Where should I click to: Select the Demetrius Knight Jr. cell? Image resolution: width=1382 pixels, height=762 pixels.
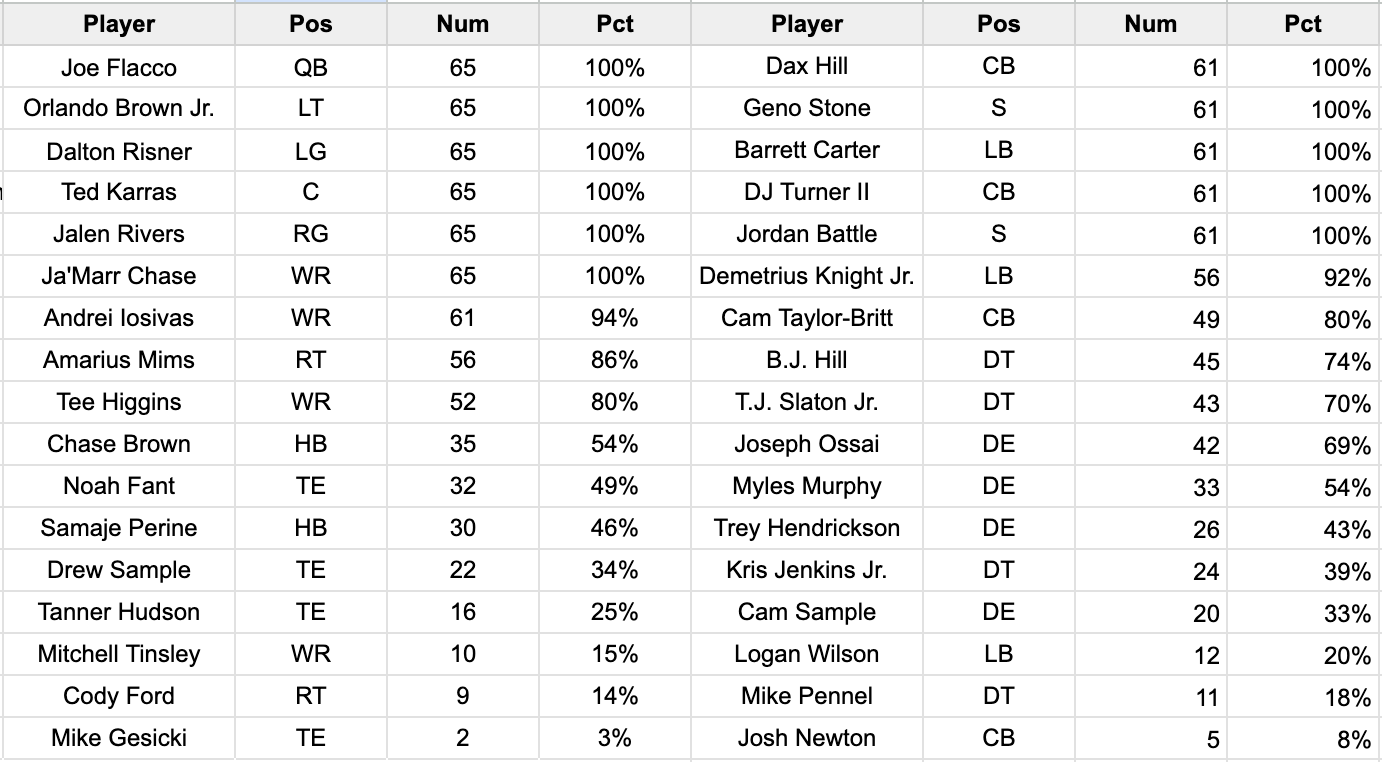[x=806, y=276]
